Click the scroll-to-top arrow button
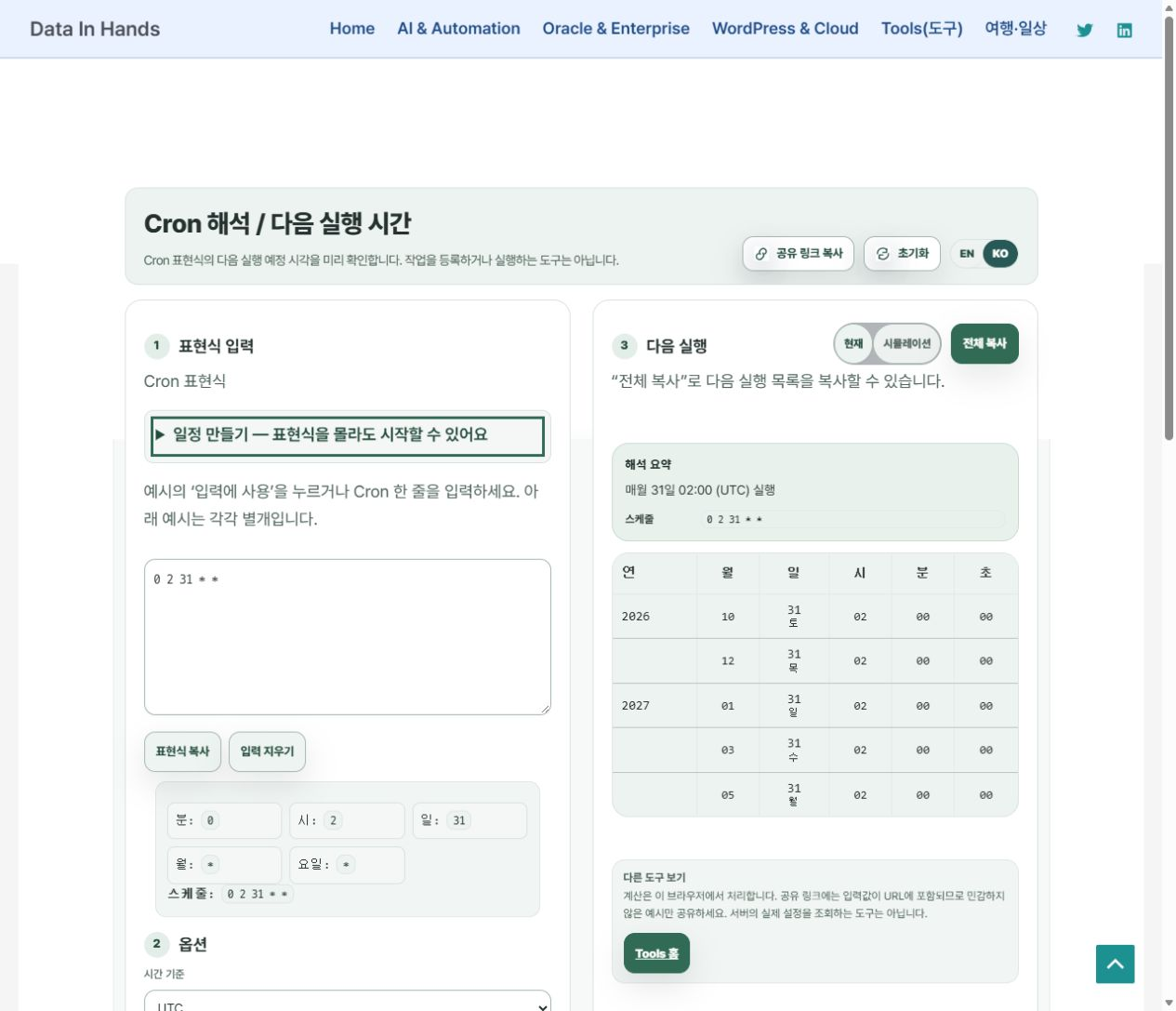Image resolution: width=1176 pixels, height=1011 pixels. click(1116, 964)
